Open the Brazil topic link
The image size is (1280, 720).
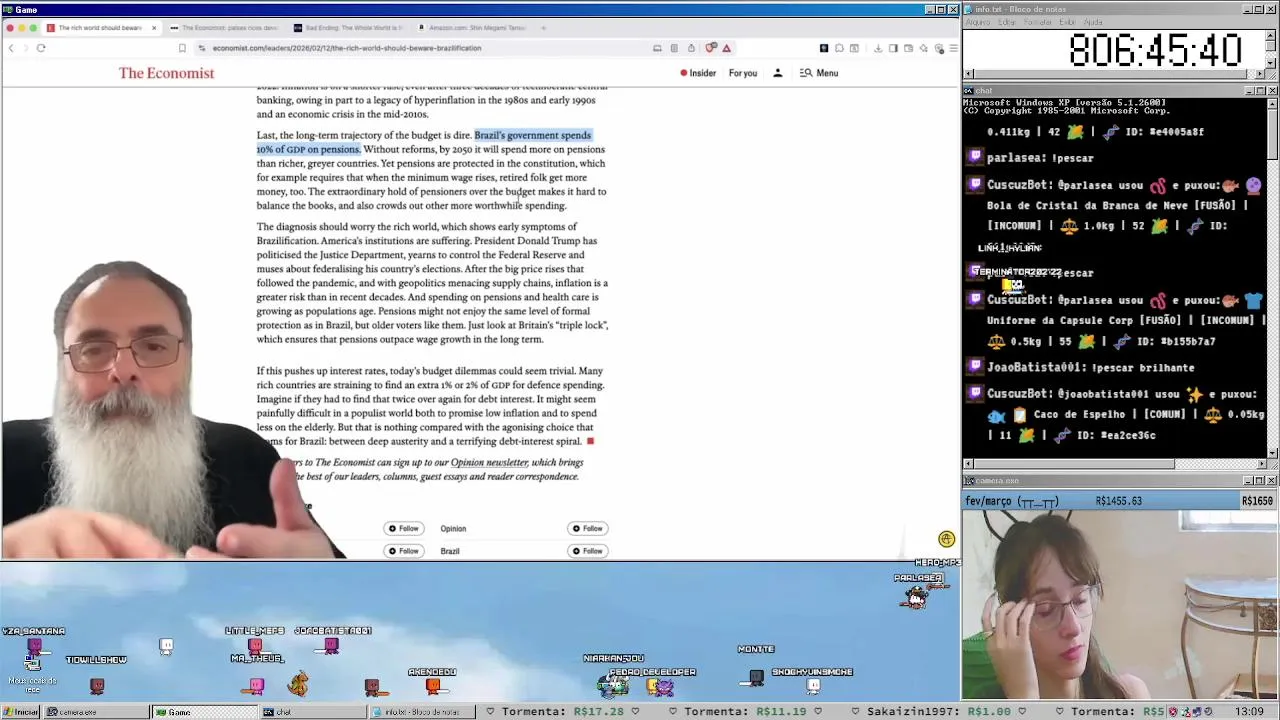pyautogui.click(x=450, y=551)
